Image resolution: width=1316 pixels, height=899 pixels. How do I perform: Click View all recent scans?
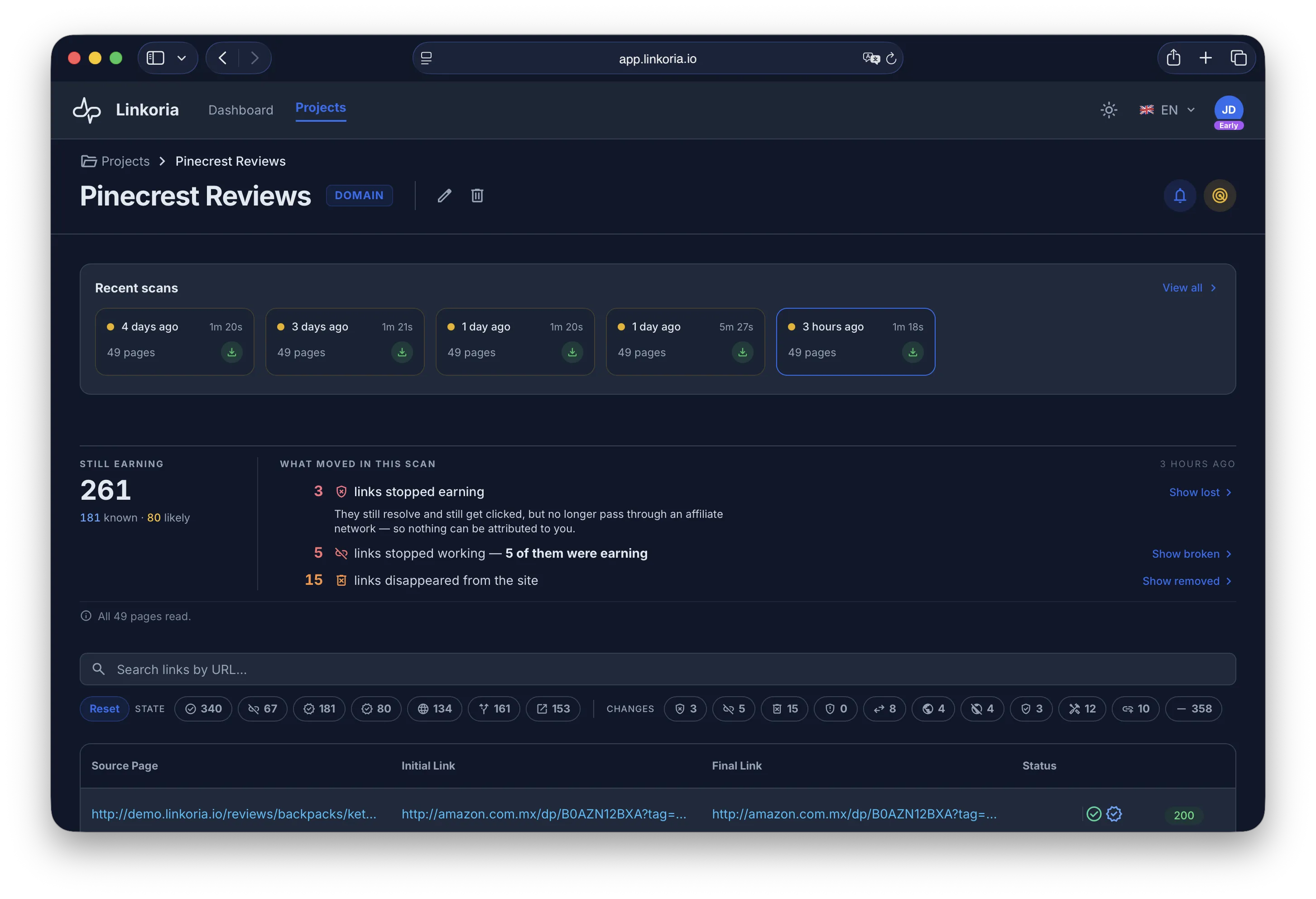(1189, 287)
